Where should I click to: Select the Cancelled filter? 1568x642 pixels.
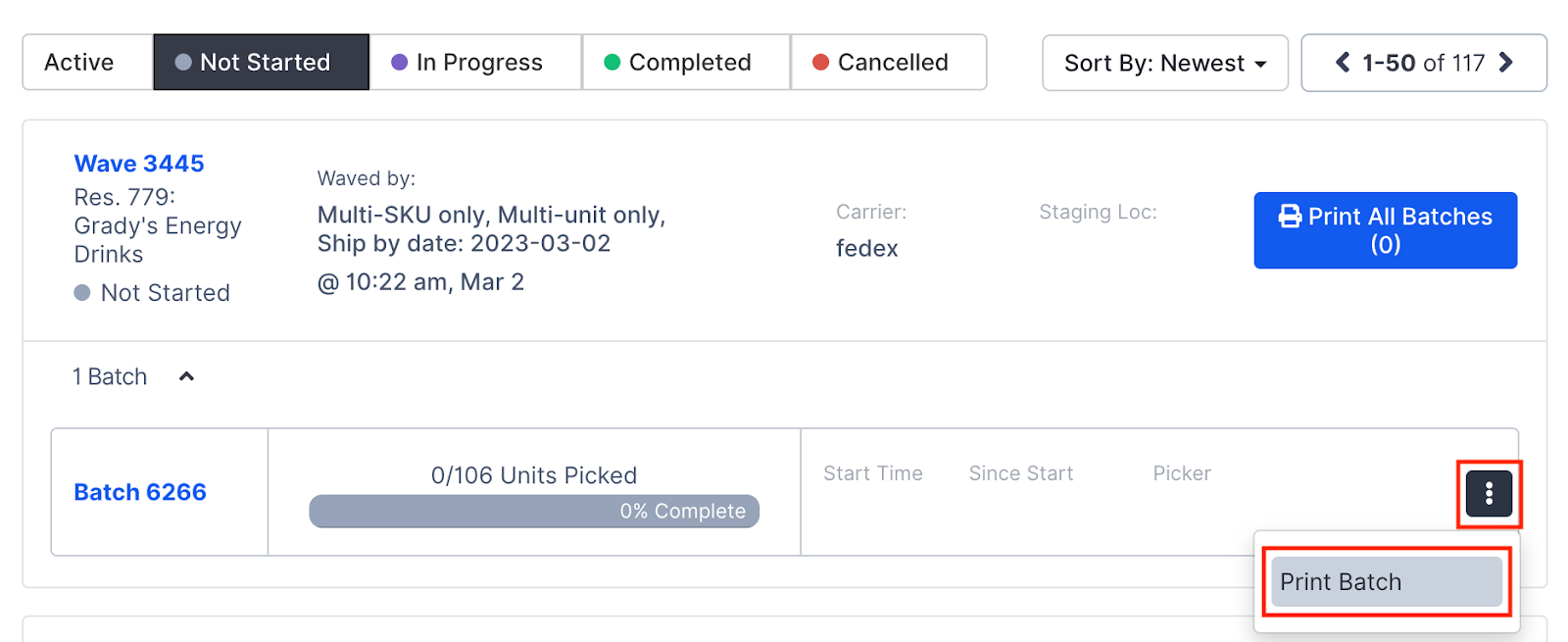pos(888,62)
